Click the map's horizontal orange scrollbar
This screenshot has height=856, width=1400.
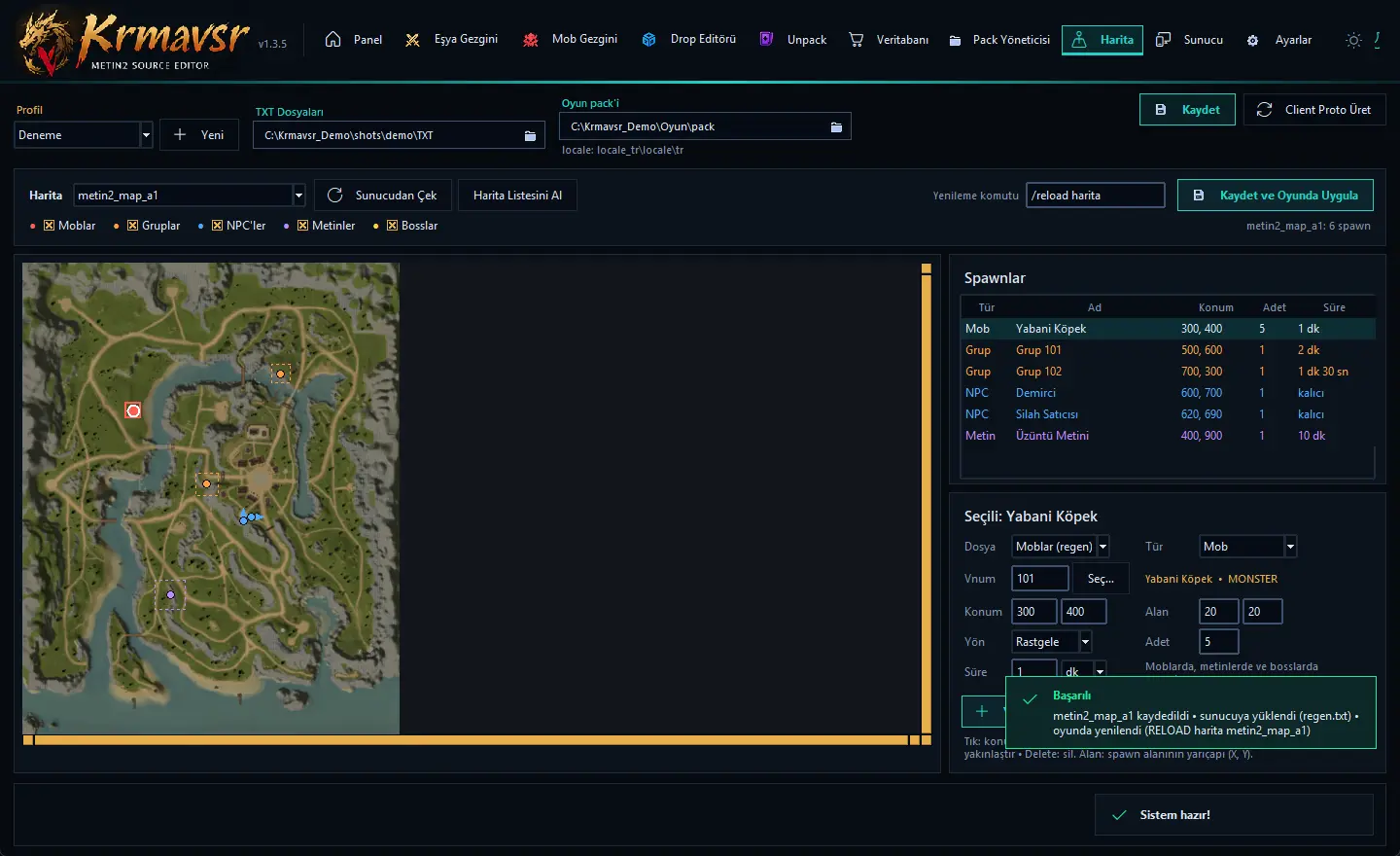click(471, 740)
